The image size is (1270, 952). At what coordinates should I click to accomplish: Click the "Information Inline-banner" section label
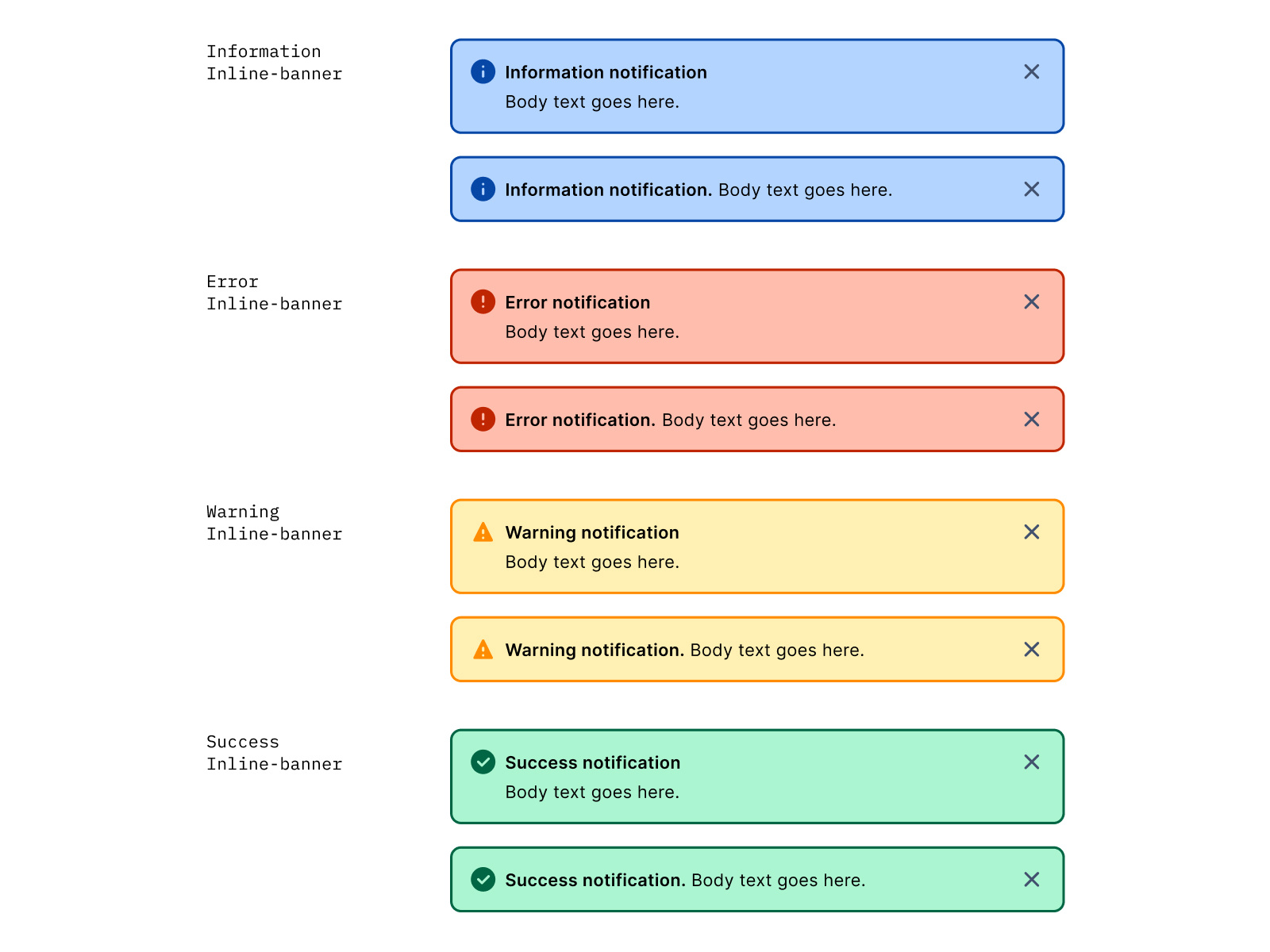[x=274, y=63]
